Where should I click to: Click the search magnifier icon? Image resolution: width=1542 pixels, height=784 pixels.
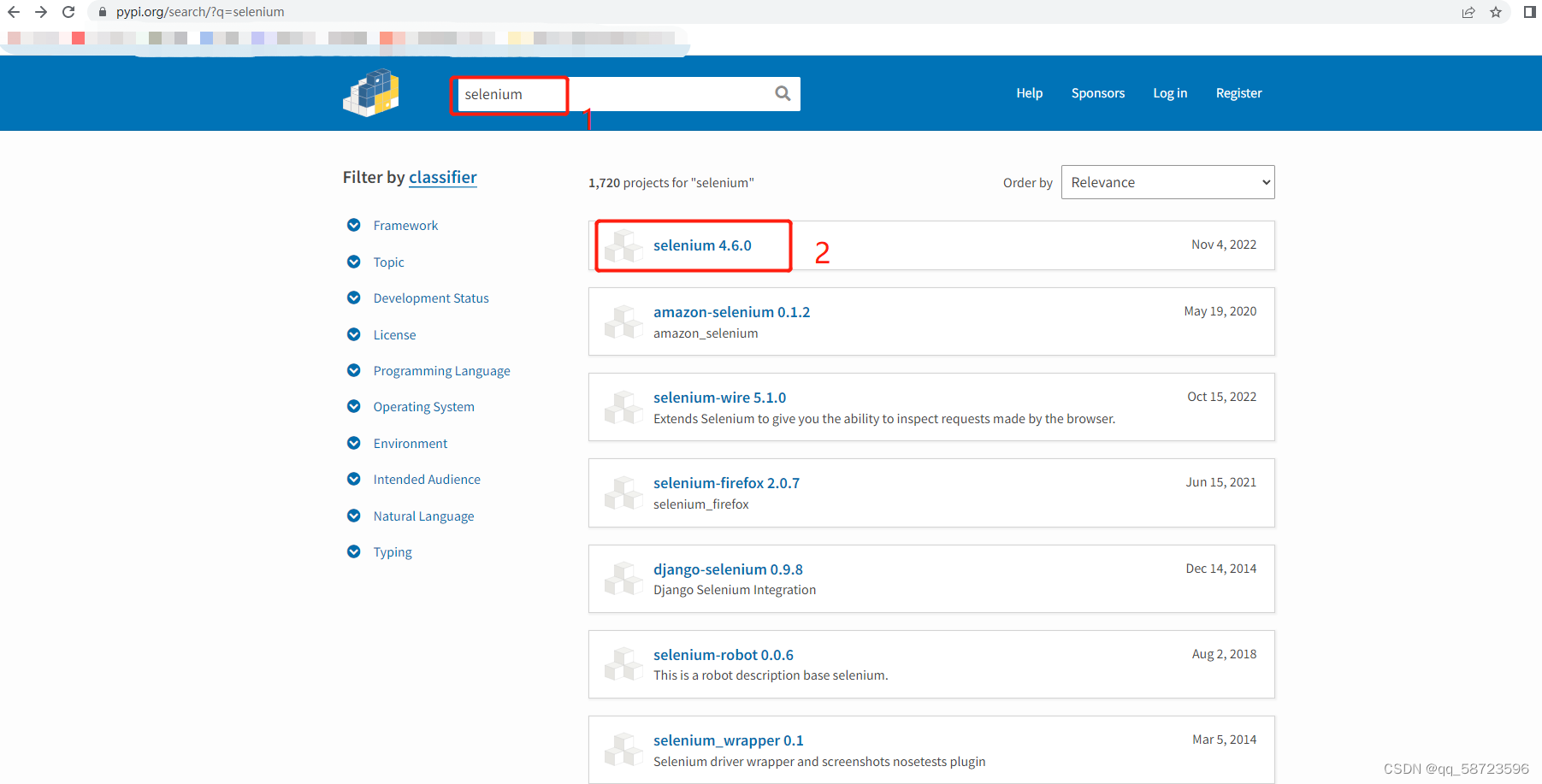click(x=782, y=93)
